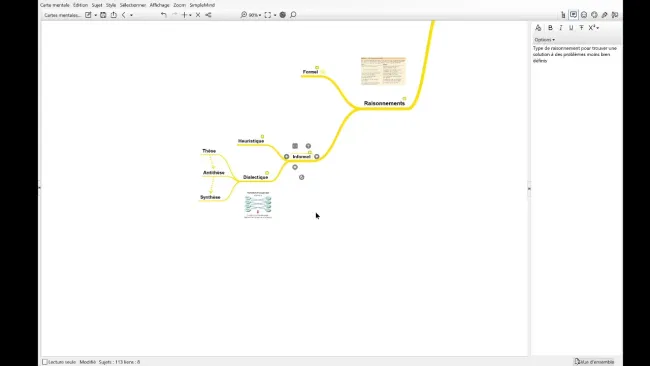Open the note indicator on Heuristique
Viewport: 650px width, 366px height.
[x=262, y=136]
